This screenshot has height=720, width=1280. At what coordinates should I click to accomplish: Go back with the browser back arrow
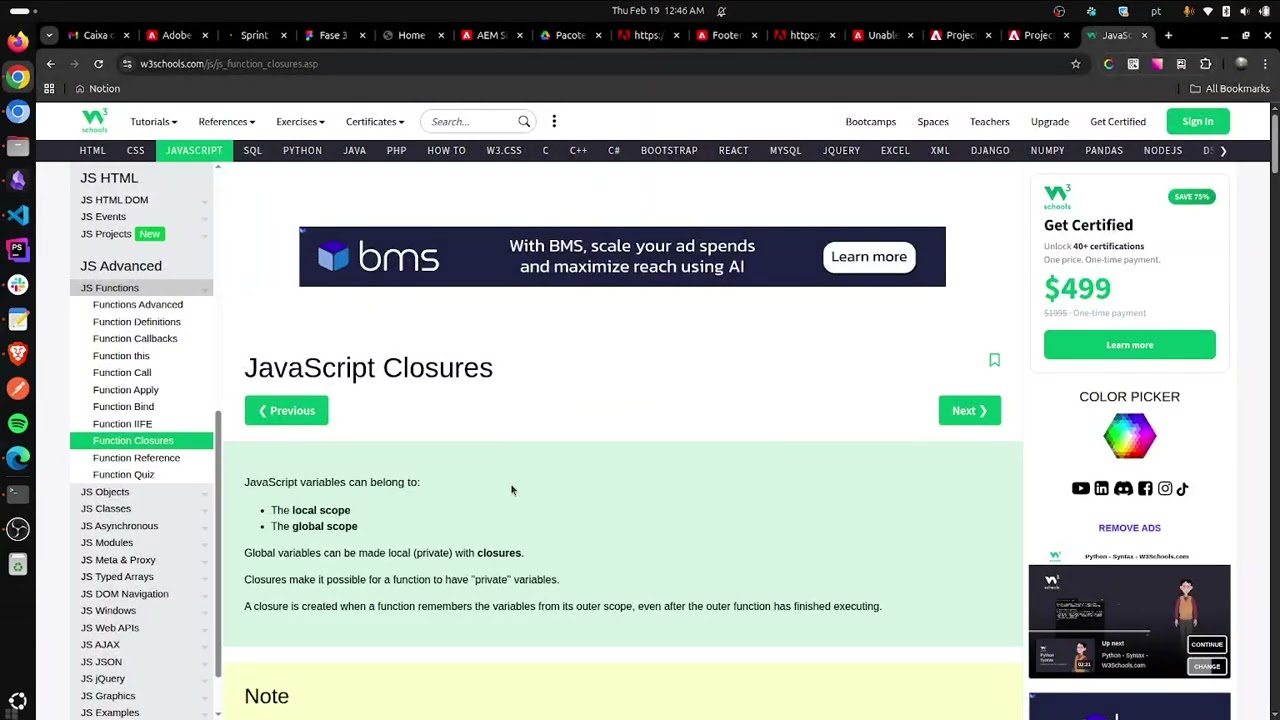[50, 64]
